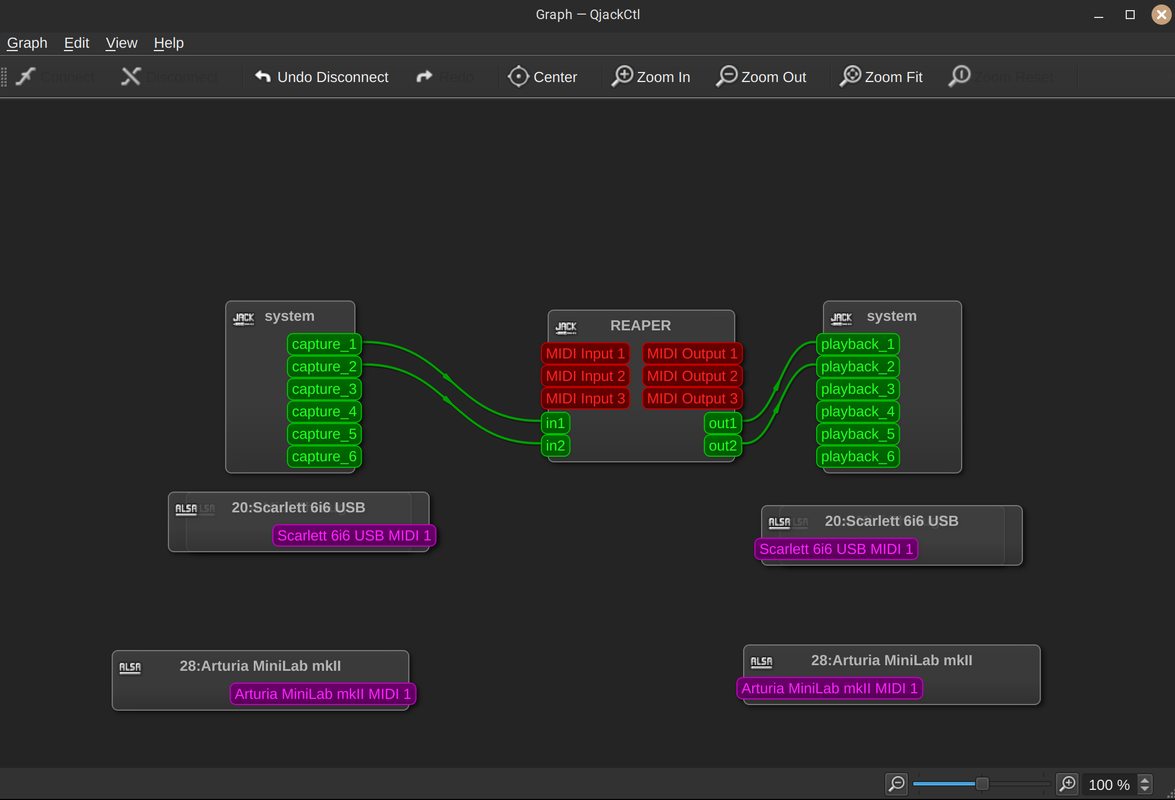Click the Zoom In magnifier icon in toolbar
Screen dimensions: 1175x800
click(623, 76)
